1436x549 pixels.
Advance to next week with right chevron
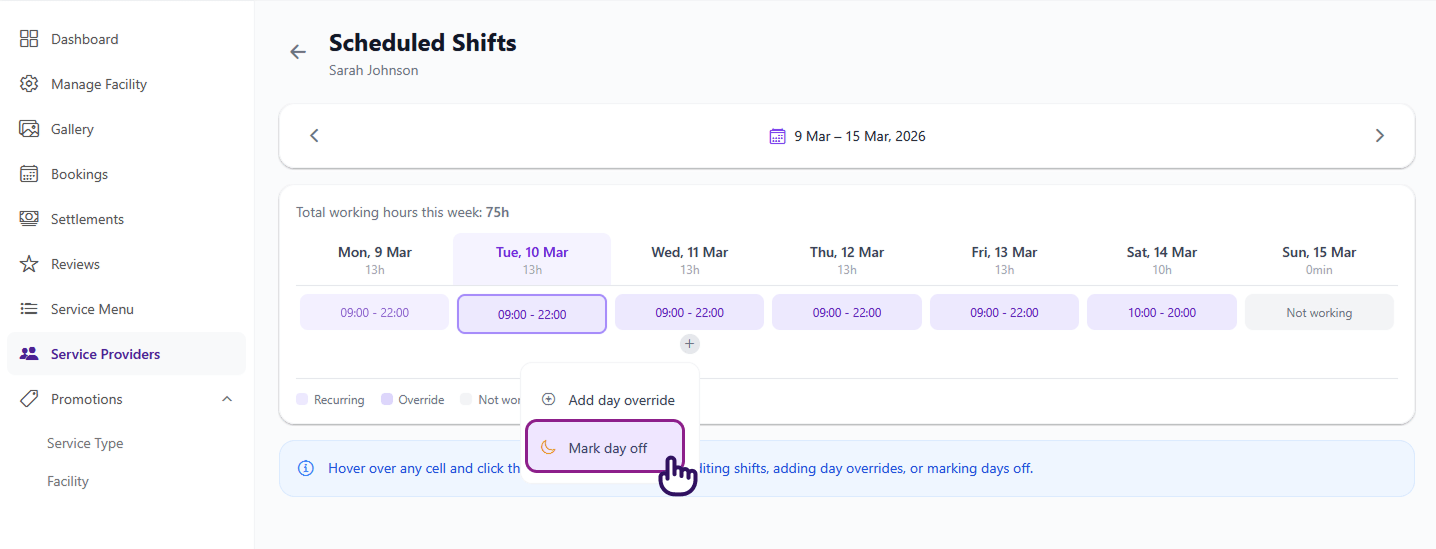coord(1380,136)
